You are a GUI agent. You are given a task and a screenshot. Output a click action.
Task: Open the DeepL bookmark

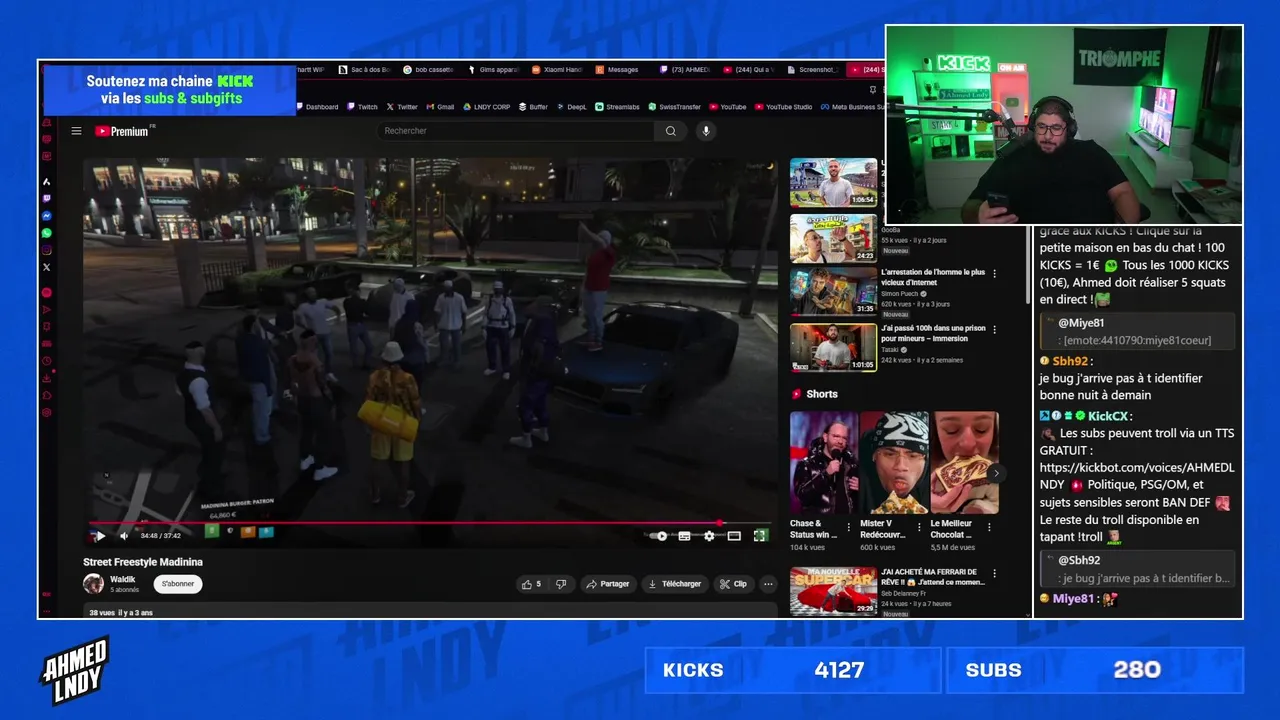pyautogui.click(x=571, y=107)
